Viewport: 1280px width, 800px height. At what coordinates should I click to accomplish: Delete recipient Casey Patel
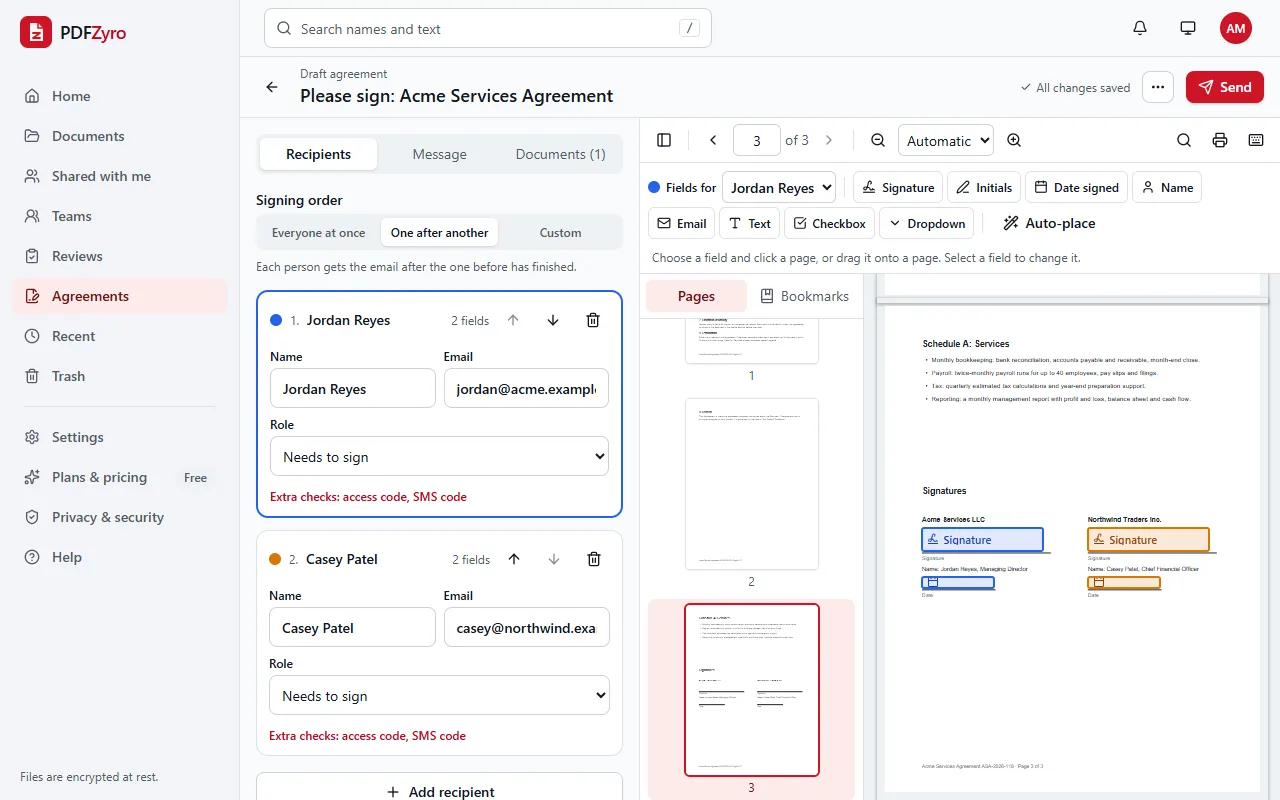(x=594, y=559)
